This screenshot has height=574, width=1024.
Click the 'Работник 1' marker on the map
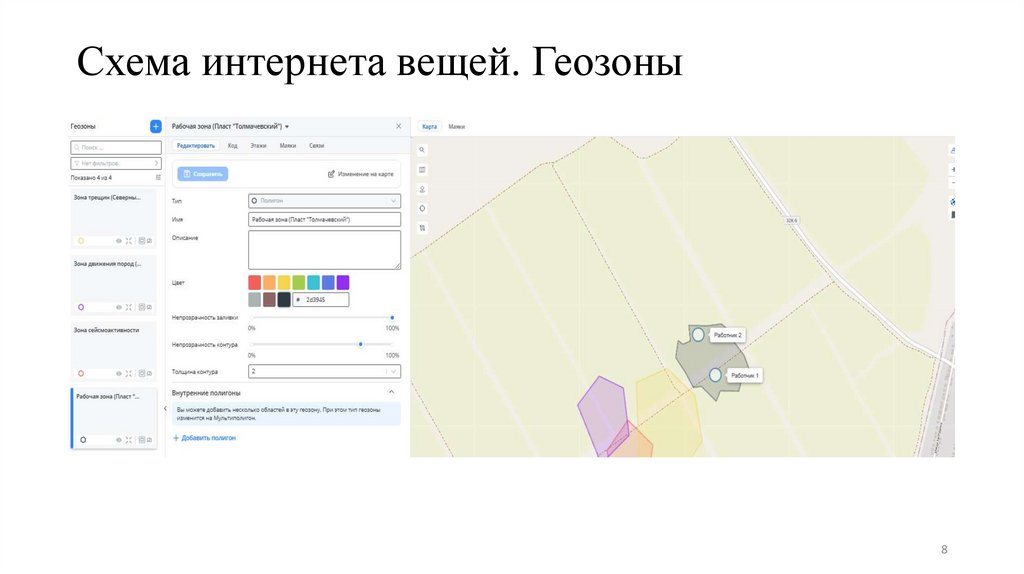pos(715,375)
